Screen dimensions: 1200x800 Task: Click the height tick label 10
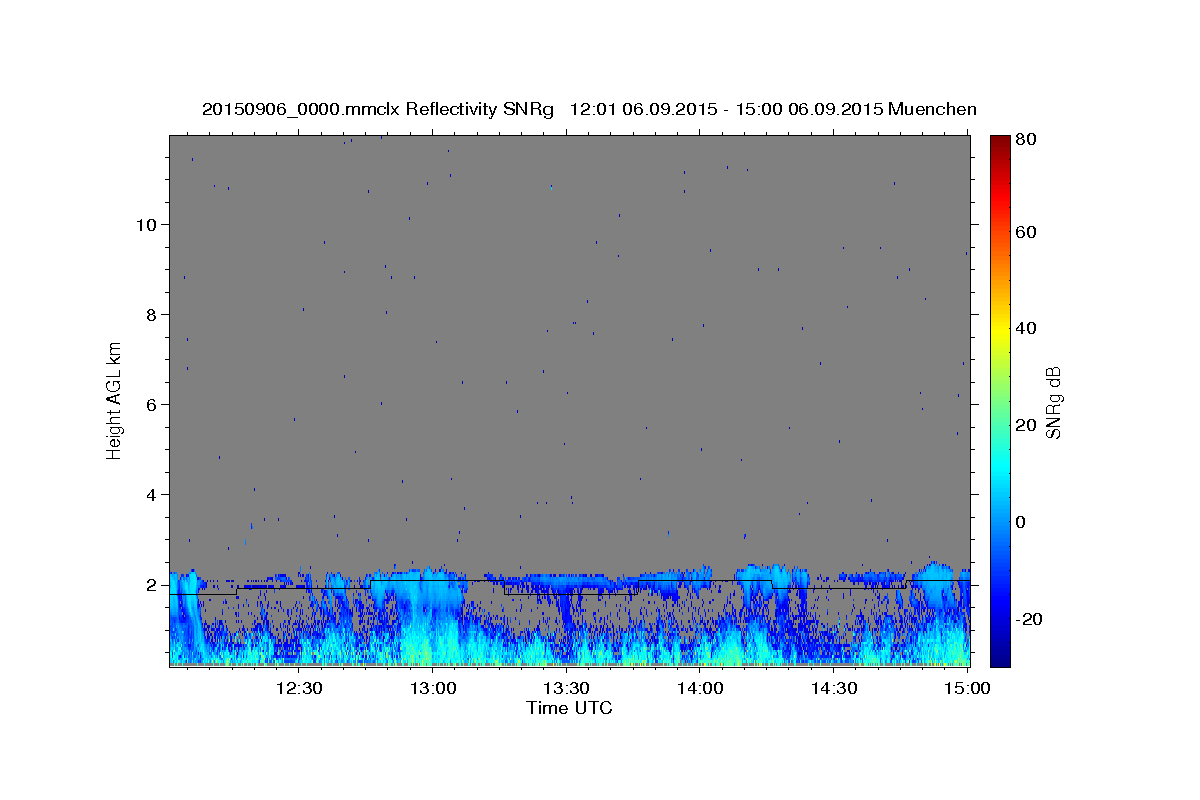click(145, 224)
